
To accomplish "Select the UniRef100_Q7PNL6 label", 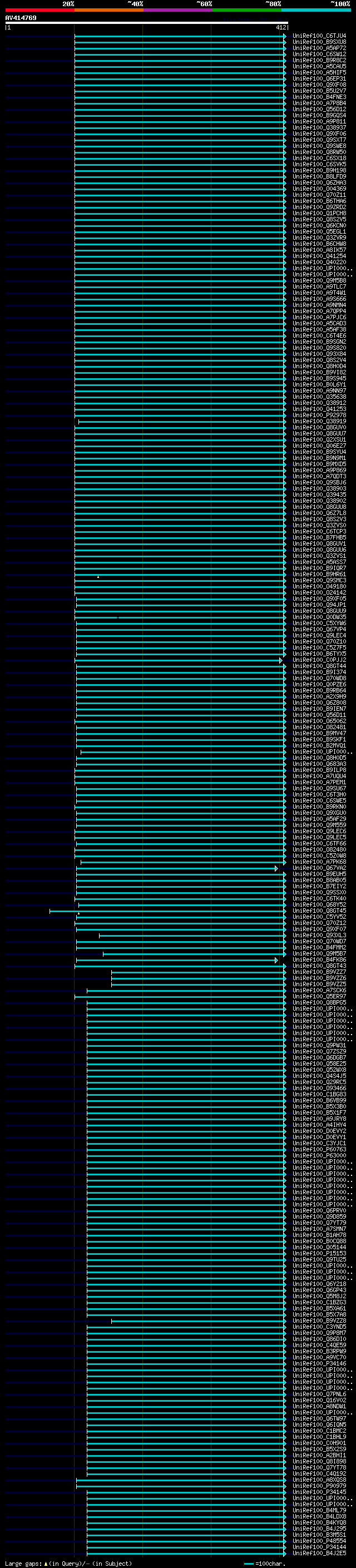I will [319, 1394].
